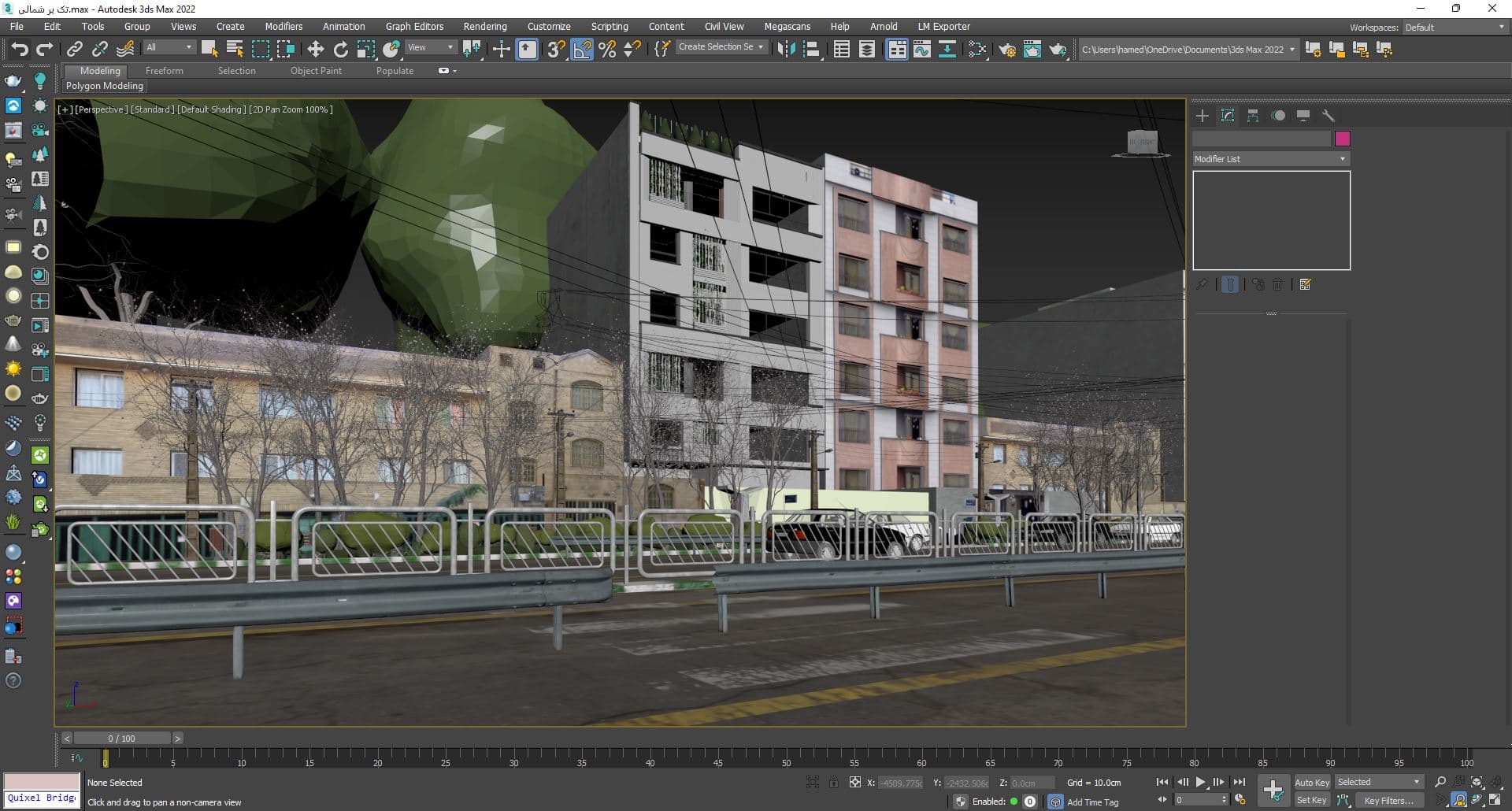Image resolution: width=1512 pixels, height=811 pixels.
Task: Open the selection filter 'All' dropdown
Action: (x=169, y=47)
